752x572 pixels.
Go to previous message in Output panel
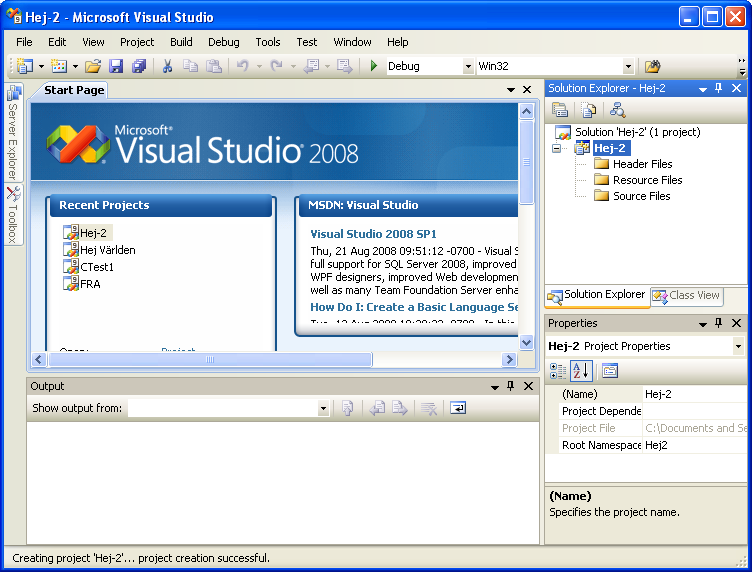[x=377, y=408]
